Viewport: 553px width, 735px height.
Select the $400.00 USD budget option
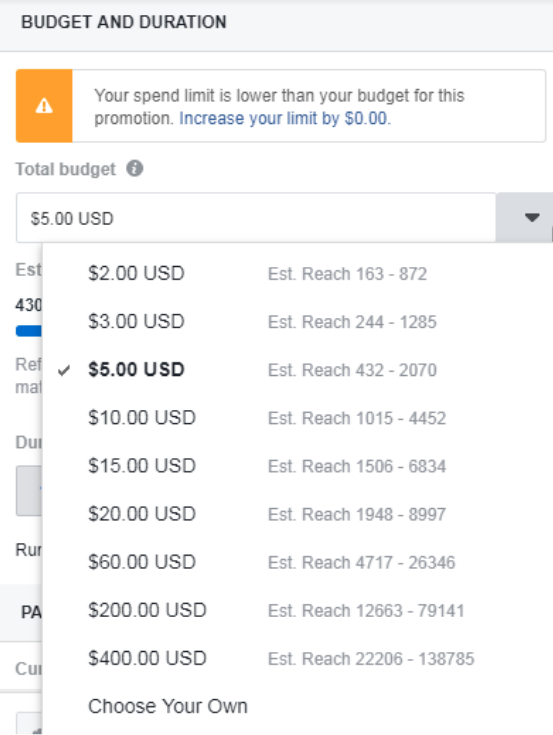point(297,659)
